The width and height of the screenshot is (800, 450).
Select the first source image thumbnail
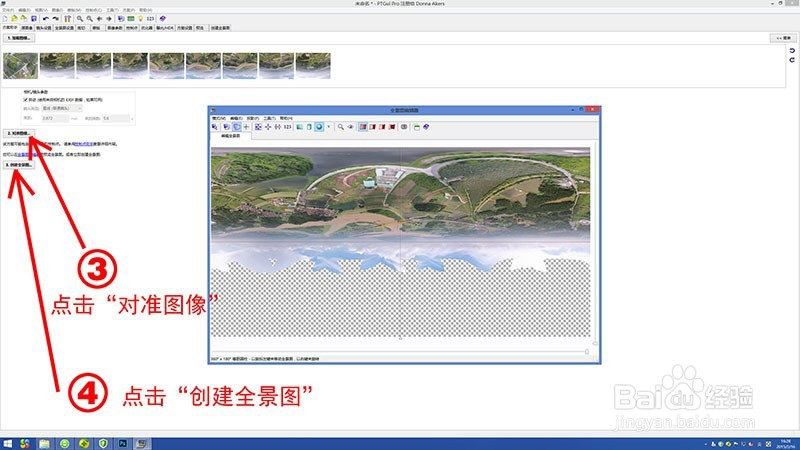(x=20, y=66)
